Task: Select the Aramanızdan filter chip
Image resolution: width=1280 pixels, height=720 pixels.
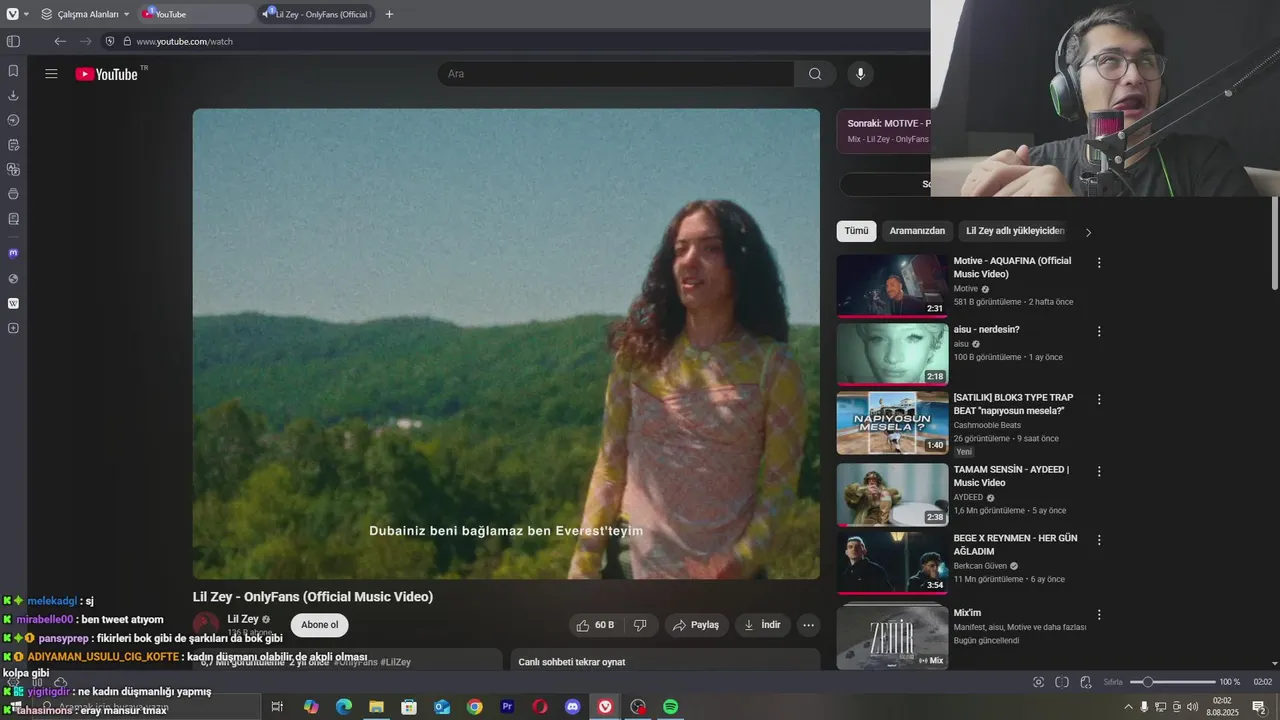Action: (x=917, y=231)
